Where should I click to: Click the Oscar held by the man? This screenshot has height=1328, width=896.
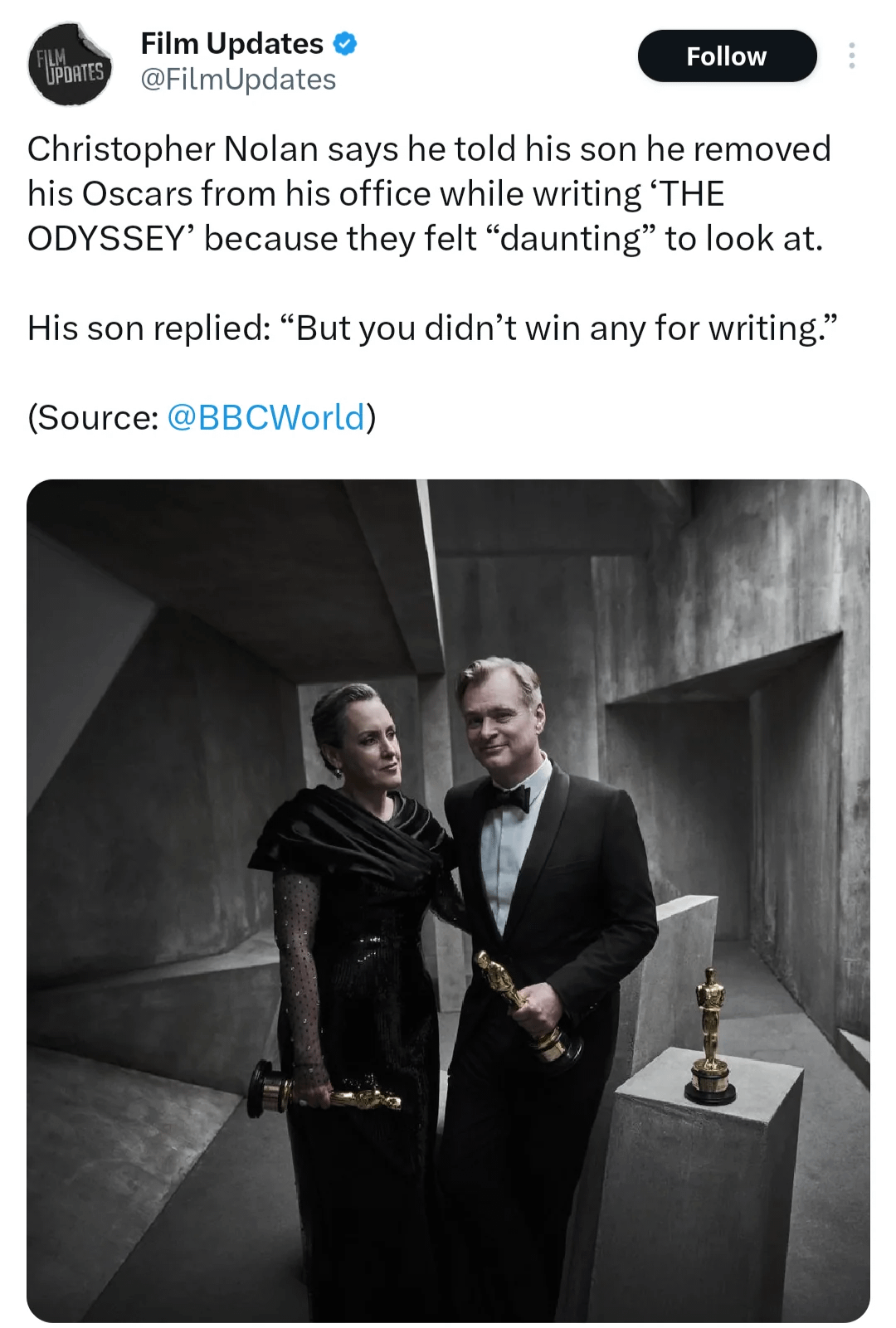528,1006
